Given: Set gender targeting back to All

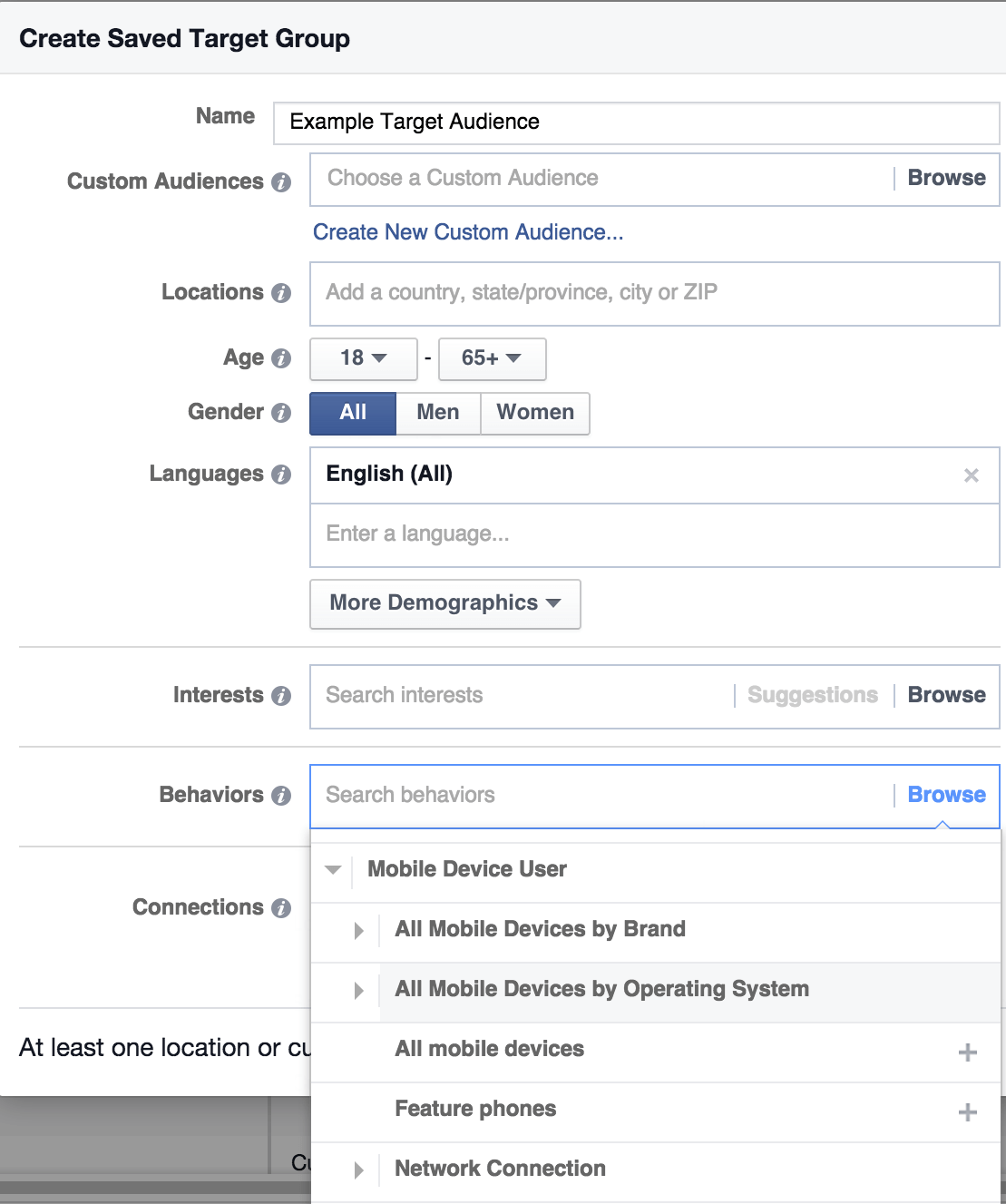Looking at the screenshot, I should click(x=352, y=413).
